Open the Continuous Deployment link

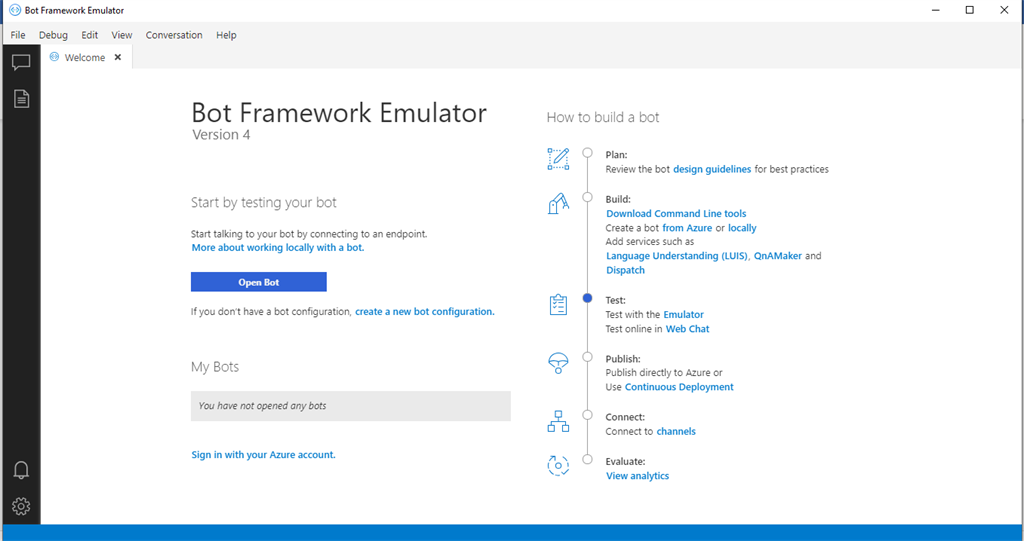point(679,387)
